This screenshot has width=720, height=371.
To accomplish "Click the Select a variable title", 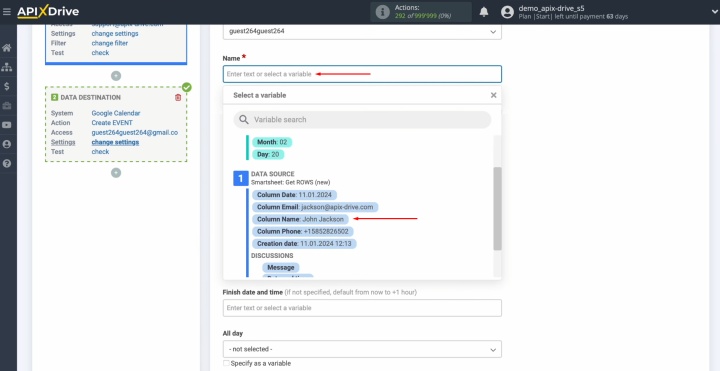I will pos(259,95).
